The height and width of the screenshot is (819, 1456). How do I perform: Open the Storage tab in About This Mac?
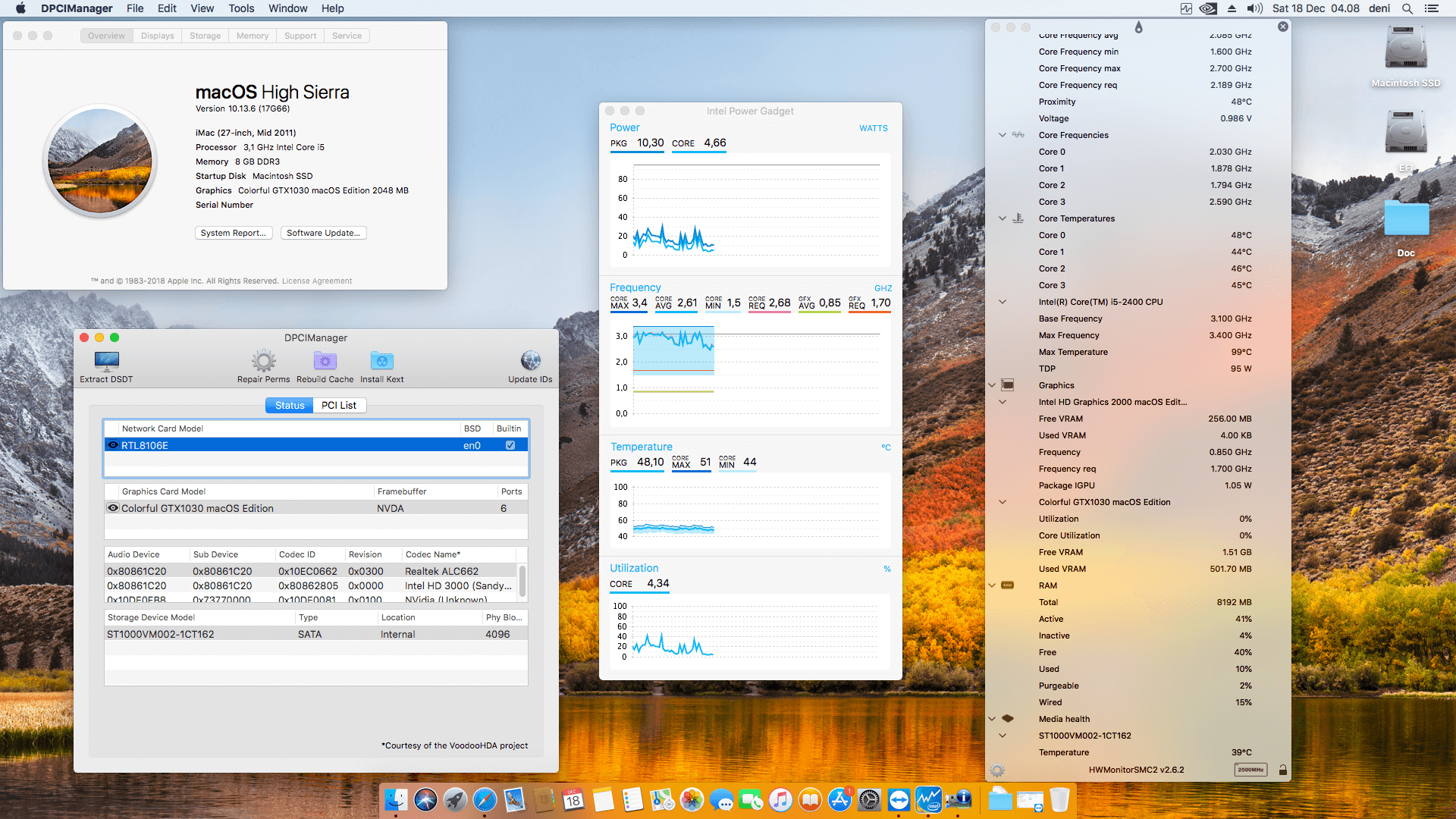click(x=205, y=36)
